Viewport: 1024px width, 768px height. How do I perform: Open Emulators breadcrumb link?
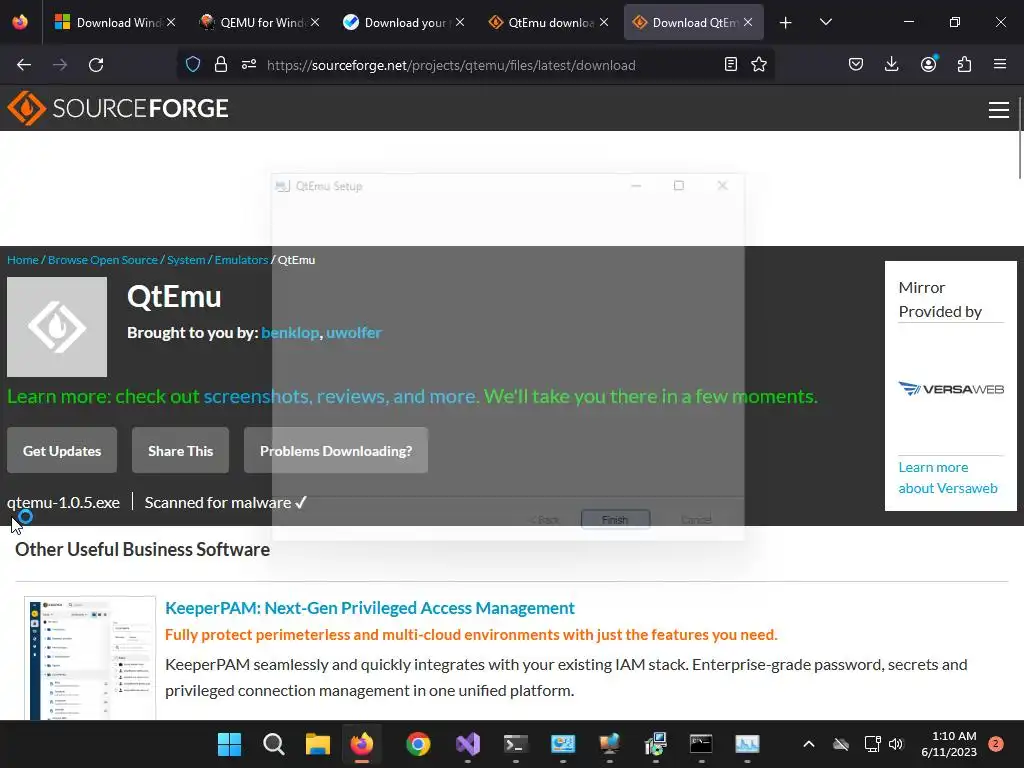(x=242, y=260)
